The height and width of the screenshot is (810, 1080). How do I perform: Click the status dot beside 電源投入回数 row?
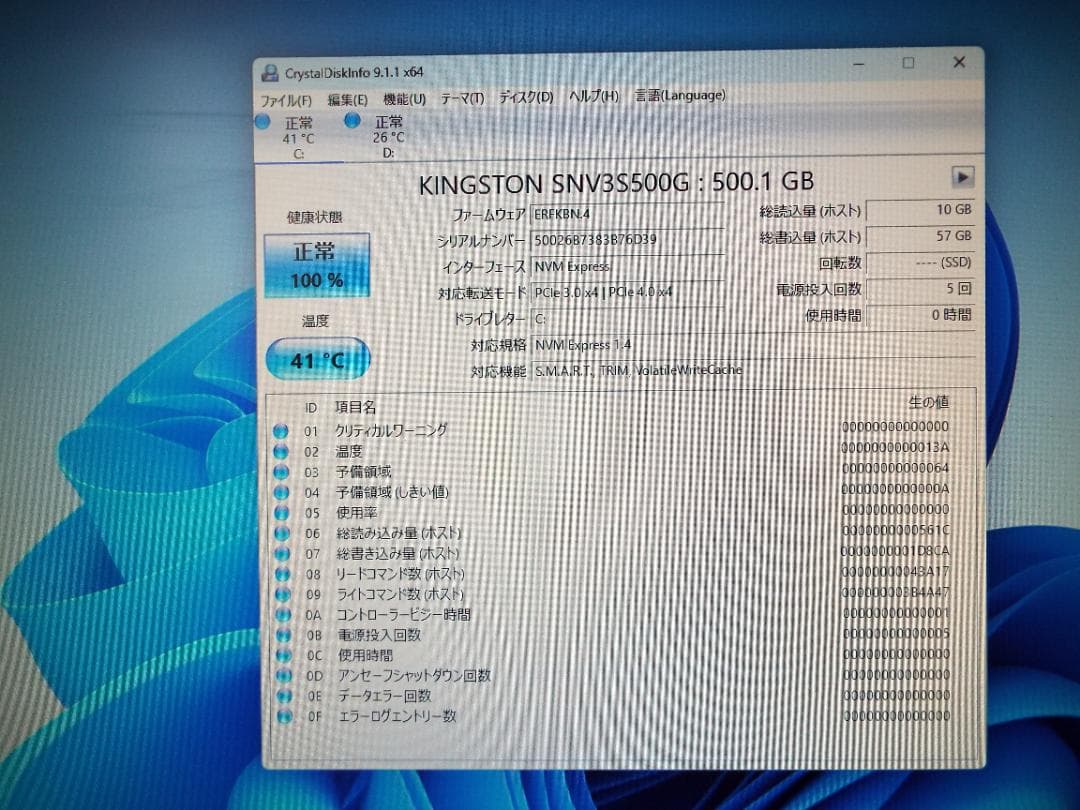tap(282, 635)
